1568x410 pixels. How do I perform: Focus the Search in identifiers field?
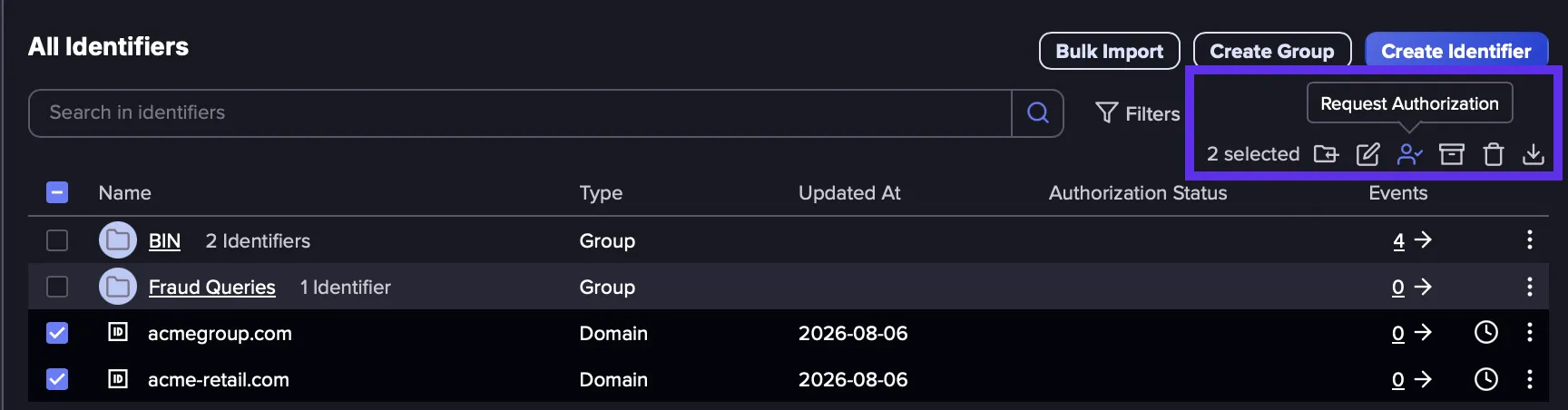pyautogui.click(x=520, y=112)
